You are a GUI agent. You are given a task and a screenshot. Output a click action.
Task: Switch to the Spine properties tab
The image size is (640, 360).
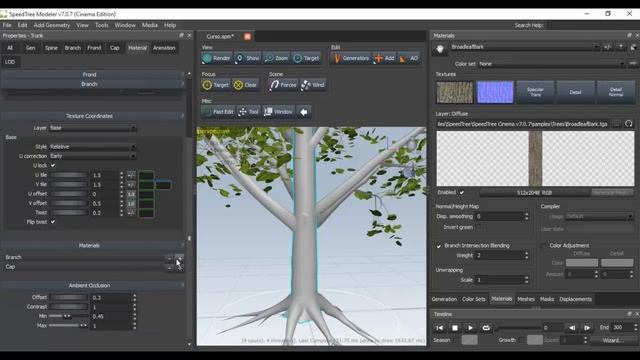[x=51, y=48]
